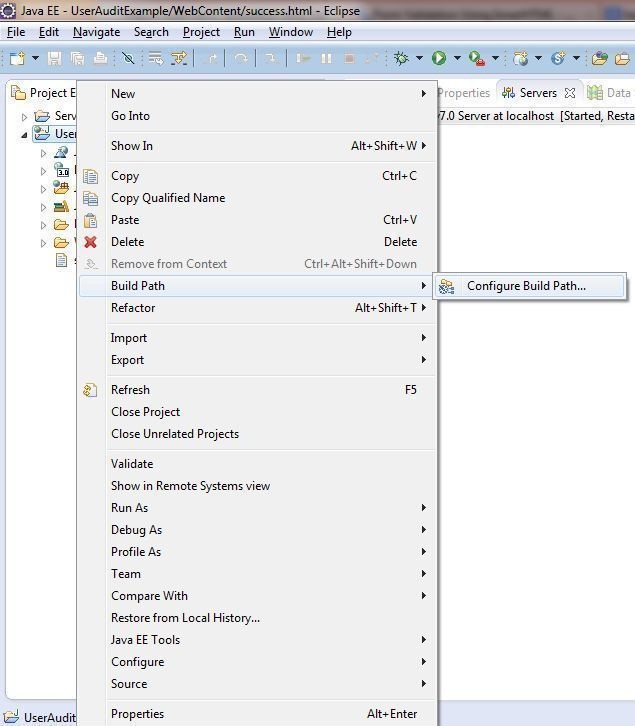Open the Java EE Tools submenu
Image resolution: width=635 pixels, height=726 pixels.
coord(257,640)
